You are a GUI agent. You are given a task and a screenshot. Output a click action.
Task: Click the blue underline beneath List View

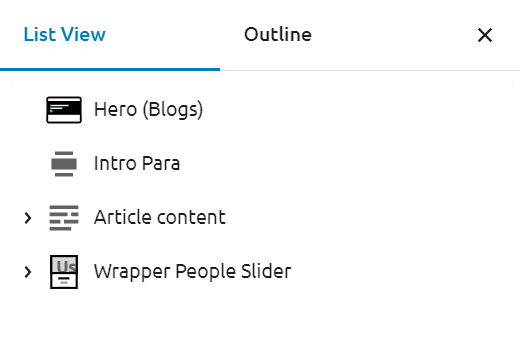(110, 69)
